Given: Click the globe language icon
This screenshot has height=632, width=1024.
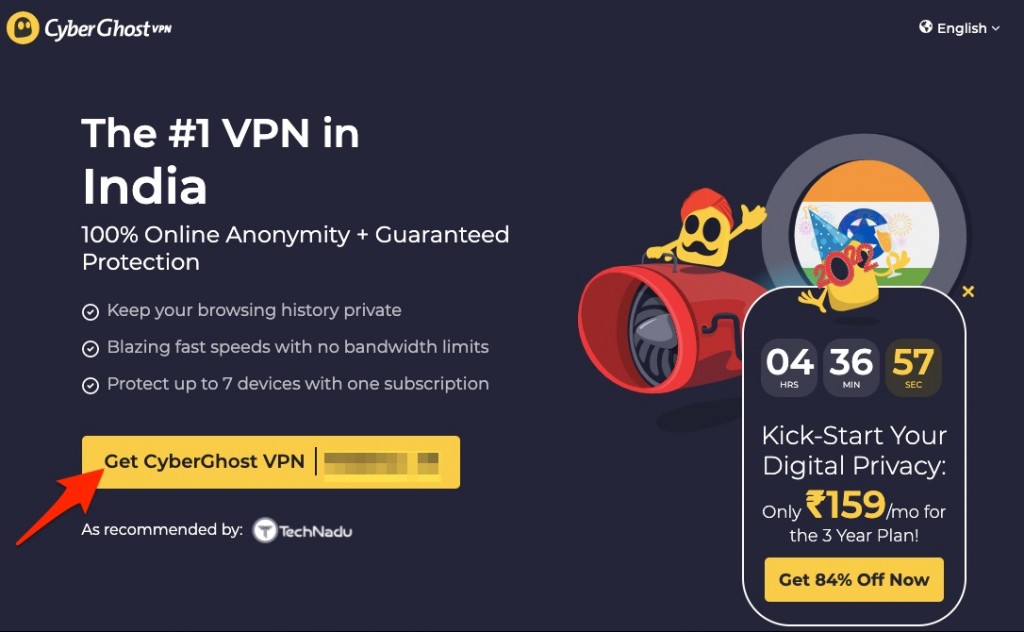Looking at the screenshot, I should 925,27.
